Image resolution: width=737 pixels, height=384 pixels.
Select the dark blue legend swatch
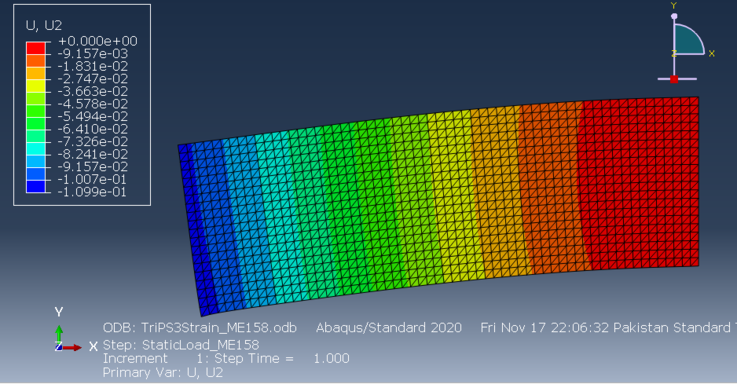pos(36,186)
